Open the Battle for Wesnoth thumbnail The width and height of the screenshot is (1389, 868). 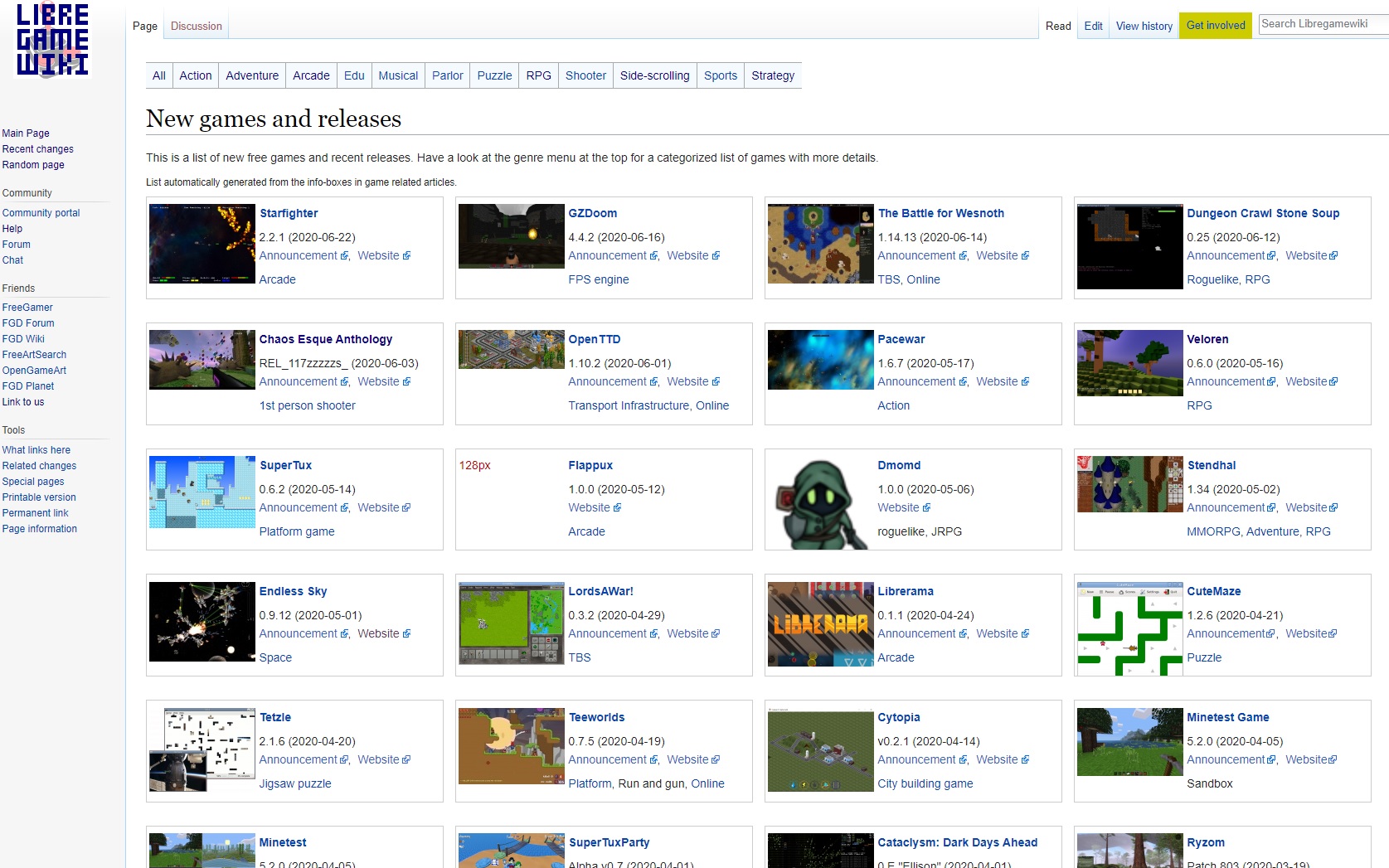pyautogui.click(x=821, y=244)
